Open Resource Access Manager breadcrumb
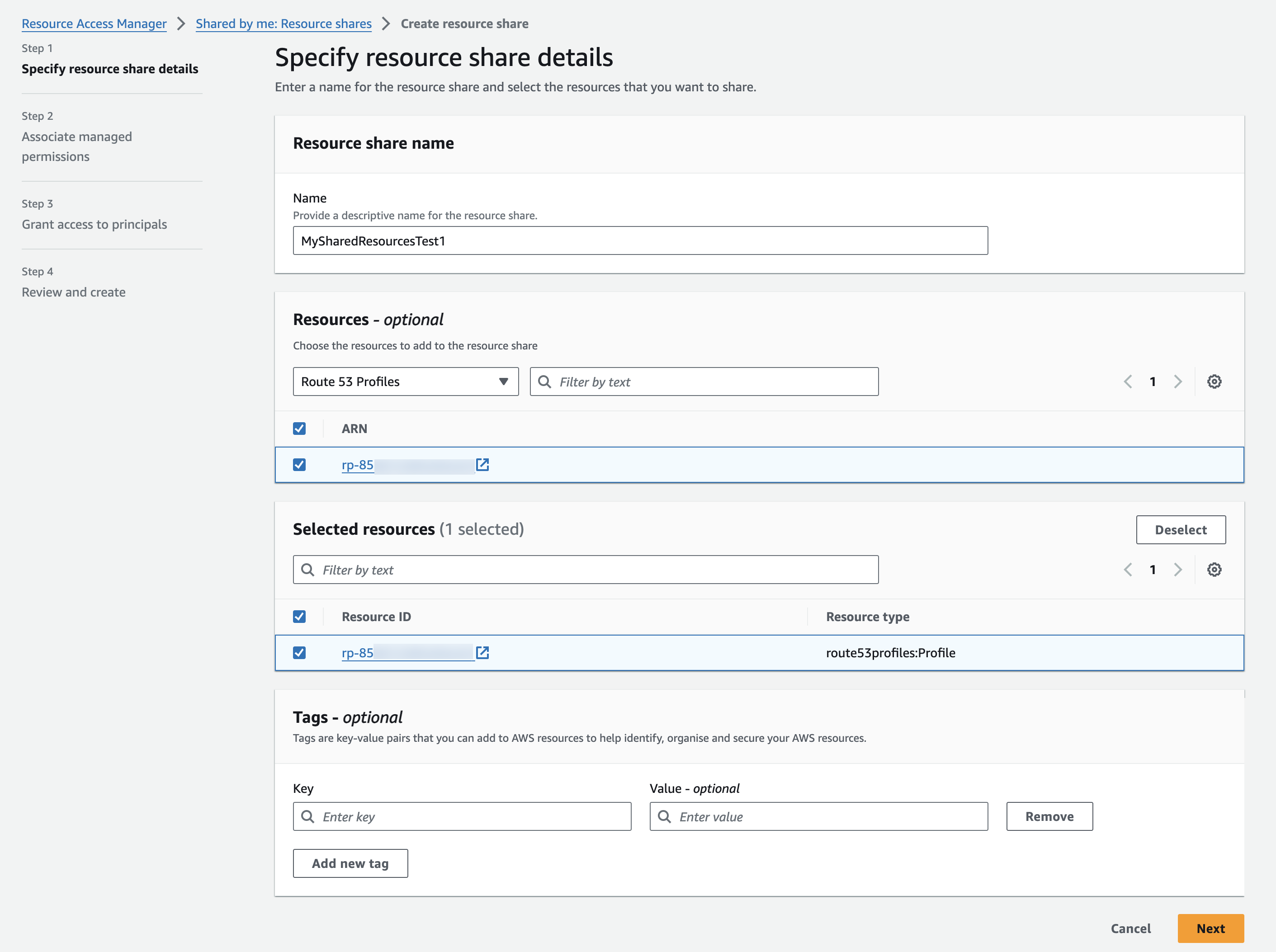 coord(94,24)
